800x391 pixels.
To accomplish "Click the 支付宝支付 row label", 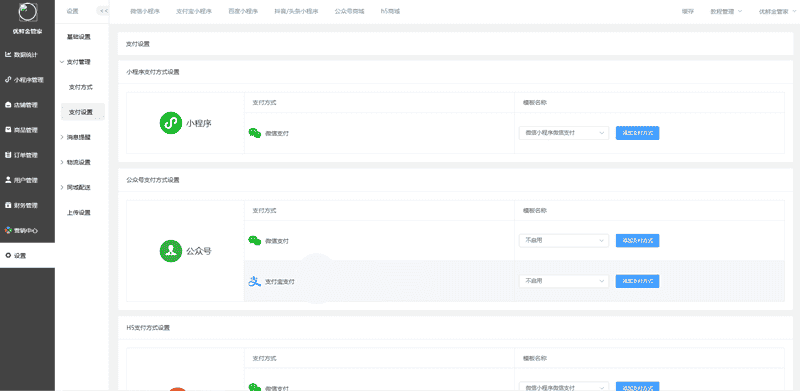I will pos(280,282).
